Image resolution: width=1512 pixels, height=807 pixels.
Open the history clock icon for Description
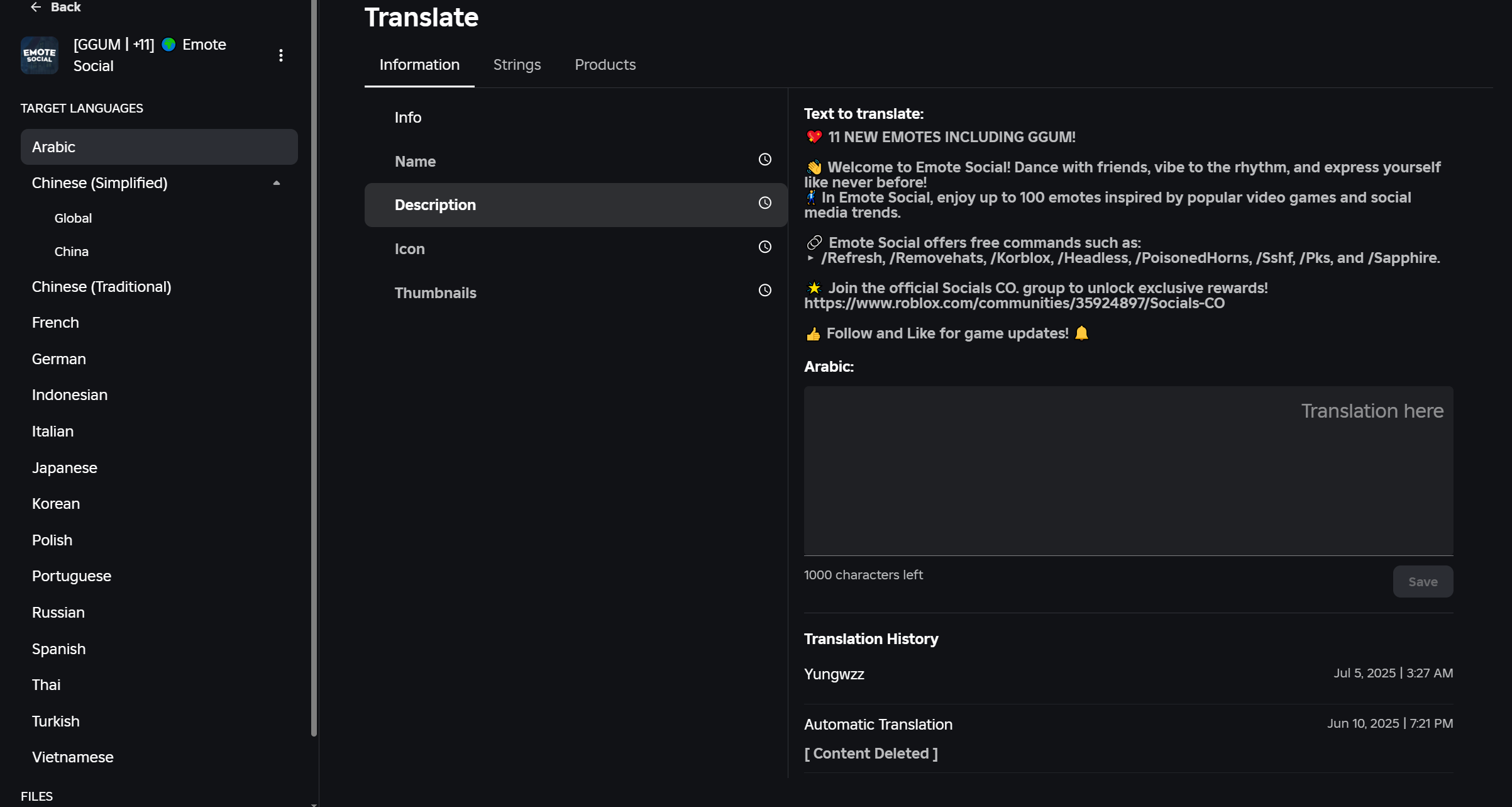[764, 203]
